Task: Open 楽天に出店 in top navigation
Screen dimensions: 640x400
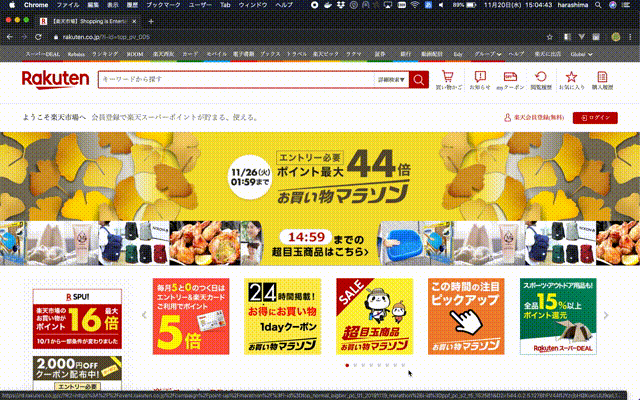Action: point(548,54)
